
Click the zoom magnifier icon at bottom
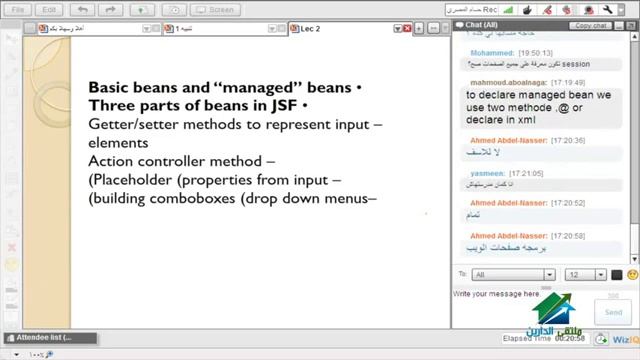point(49,354)
